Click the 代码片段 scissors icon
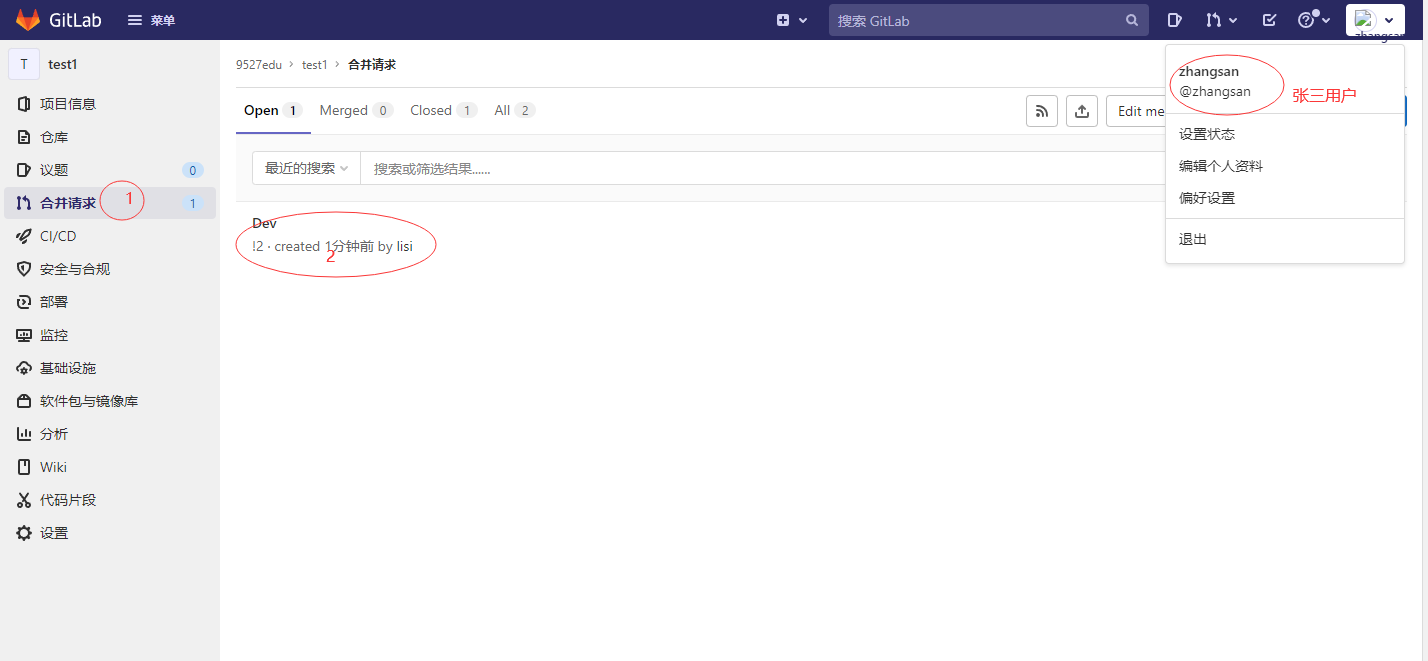The image size is (1428, 661). (24, 500)
